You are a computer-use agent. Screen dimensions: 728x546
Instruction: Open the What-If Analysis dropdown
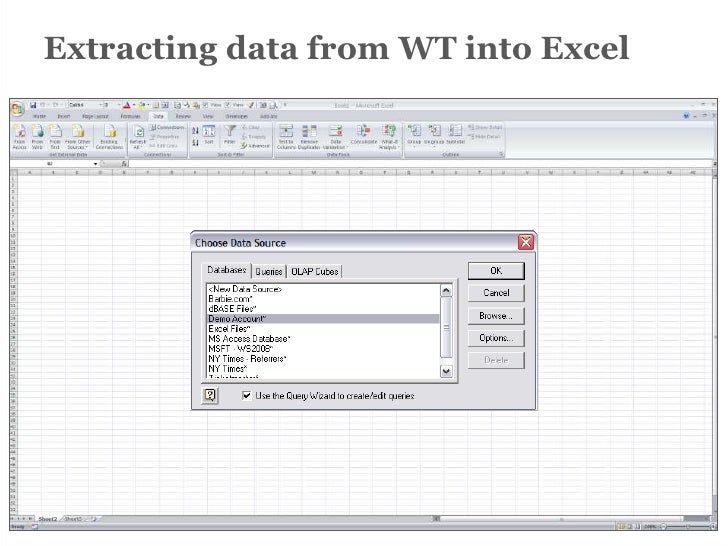tap(389, 137)
